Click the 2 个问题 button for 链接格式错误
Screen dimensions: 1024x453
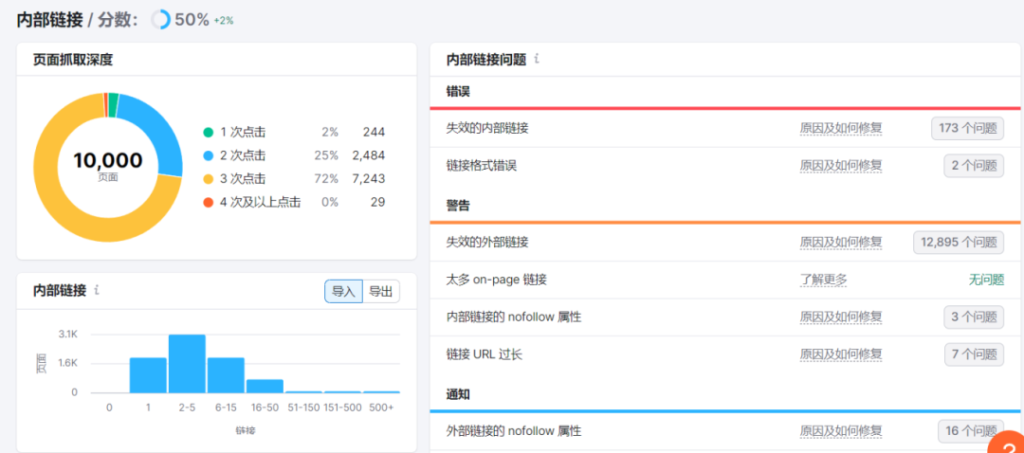click(x=973, y=165)
